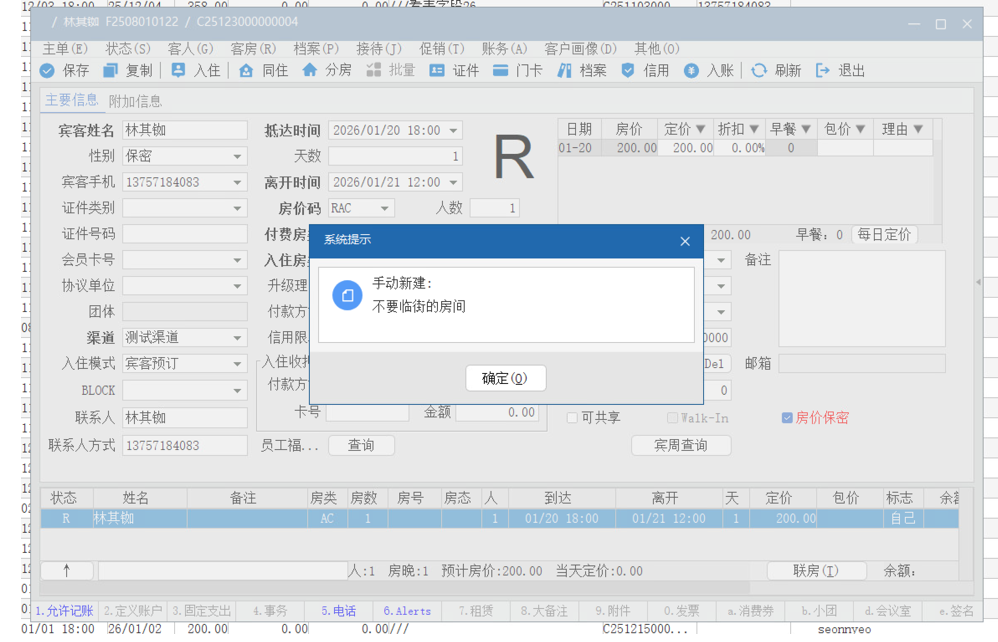Expand the 房价码 RAC rate code dropdown
This screenshot has height=642, width=998.
[x=383, y=209]
